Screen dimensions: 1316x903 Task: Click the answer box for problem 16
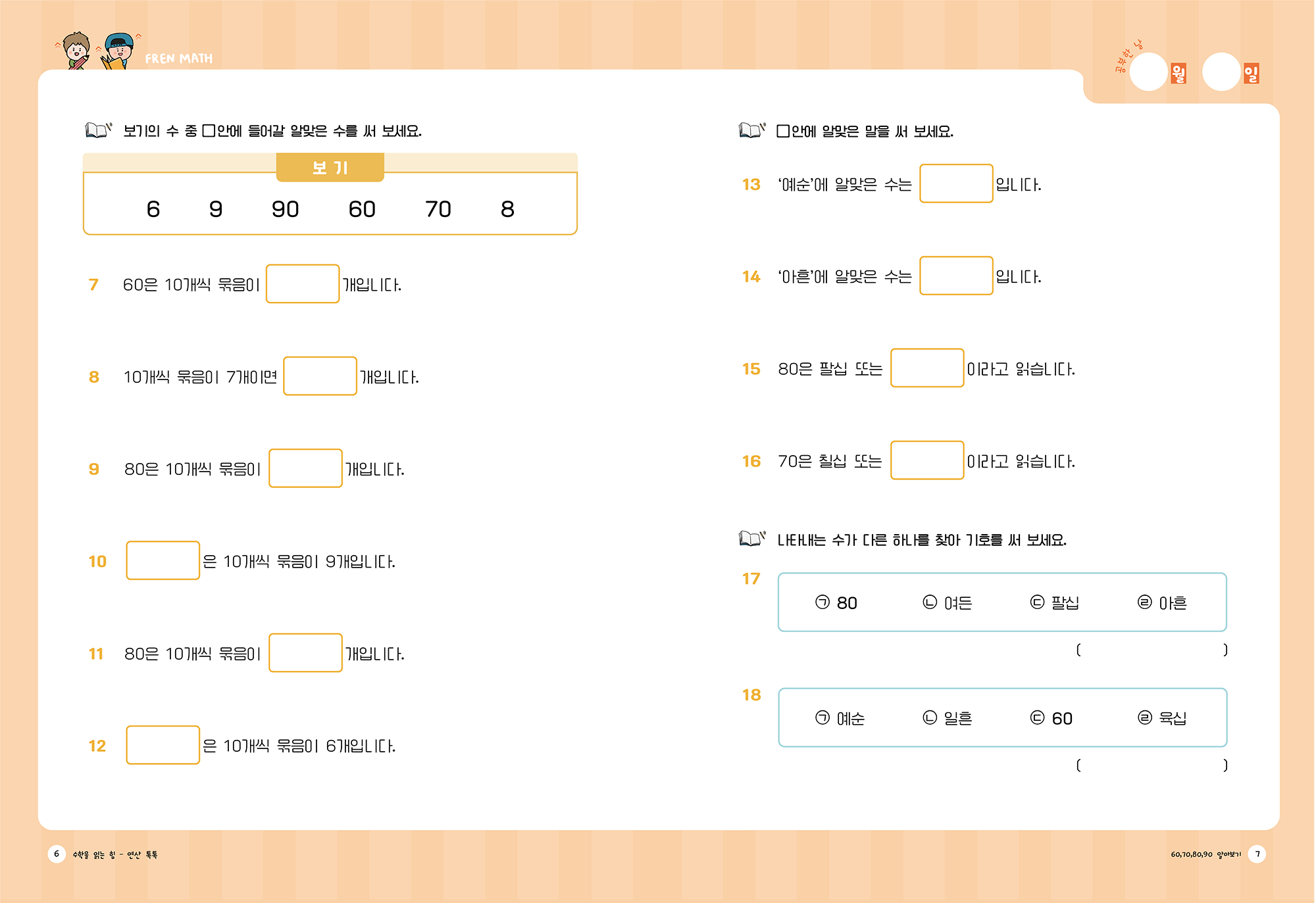[927, 460]
